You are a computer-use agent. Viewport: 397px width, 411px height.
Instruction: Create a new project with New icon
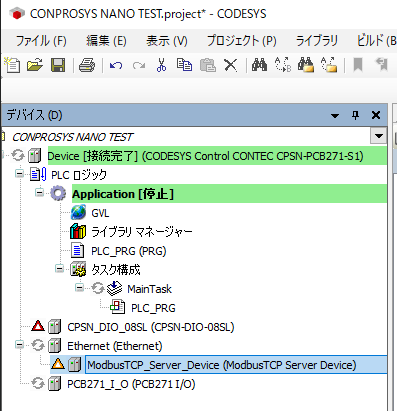[12, 65]
